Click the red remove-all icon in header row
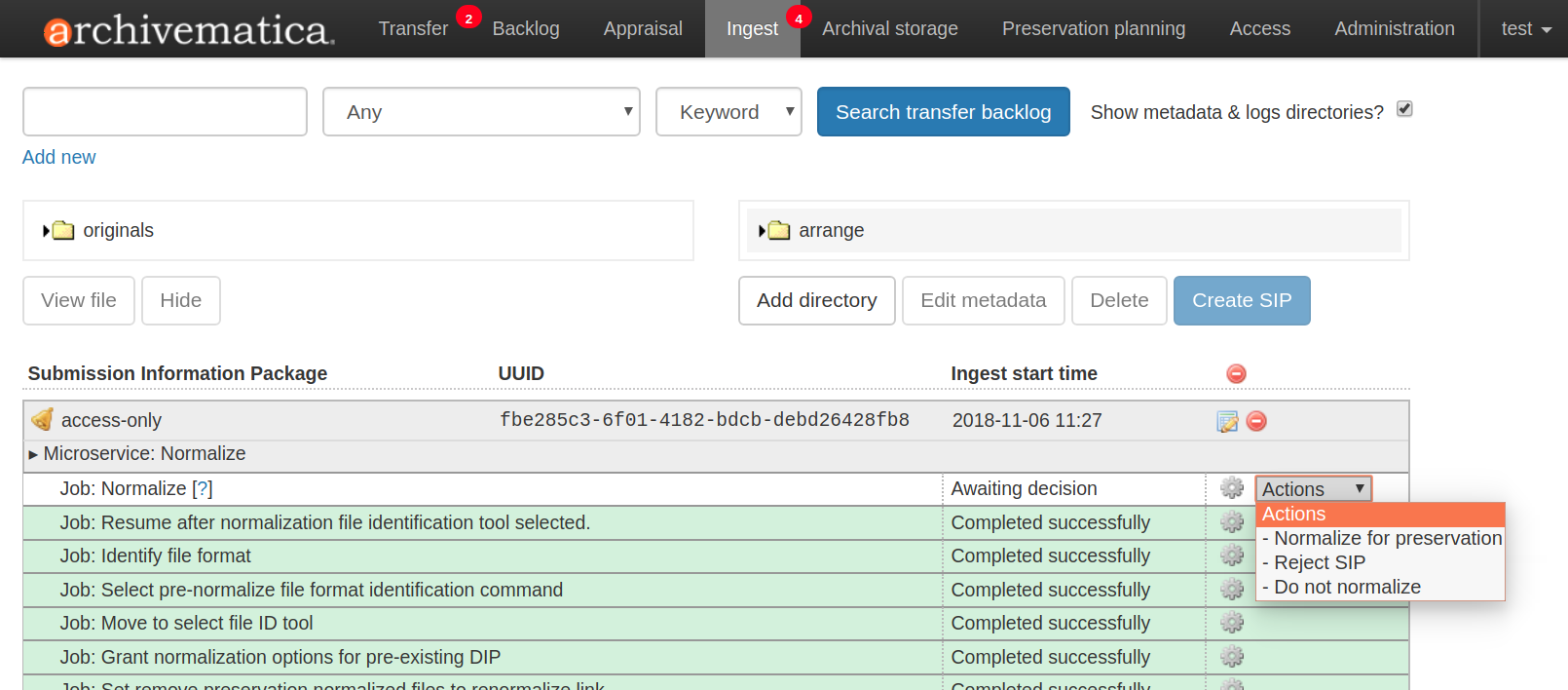This screenshot has width=1568, height=690. point(1236,373)
